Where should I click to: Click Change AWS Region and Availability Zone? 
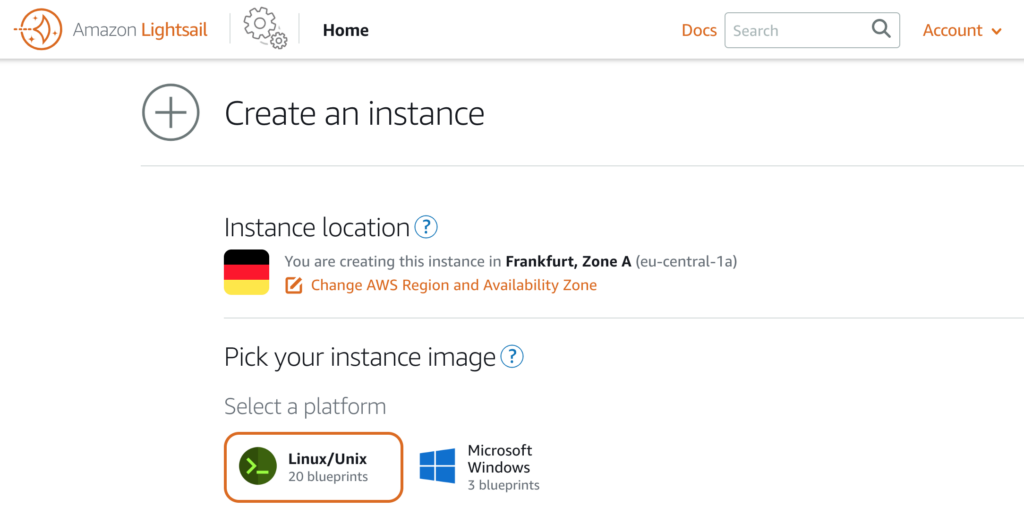tap(454, 285)
